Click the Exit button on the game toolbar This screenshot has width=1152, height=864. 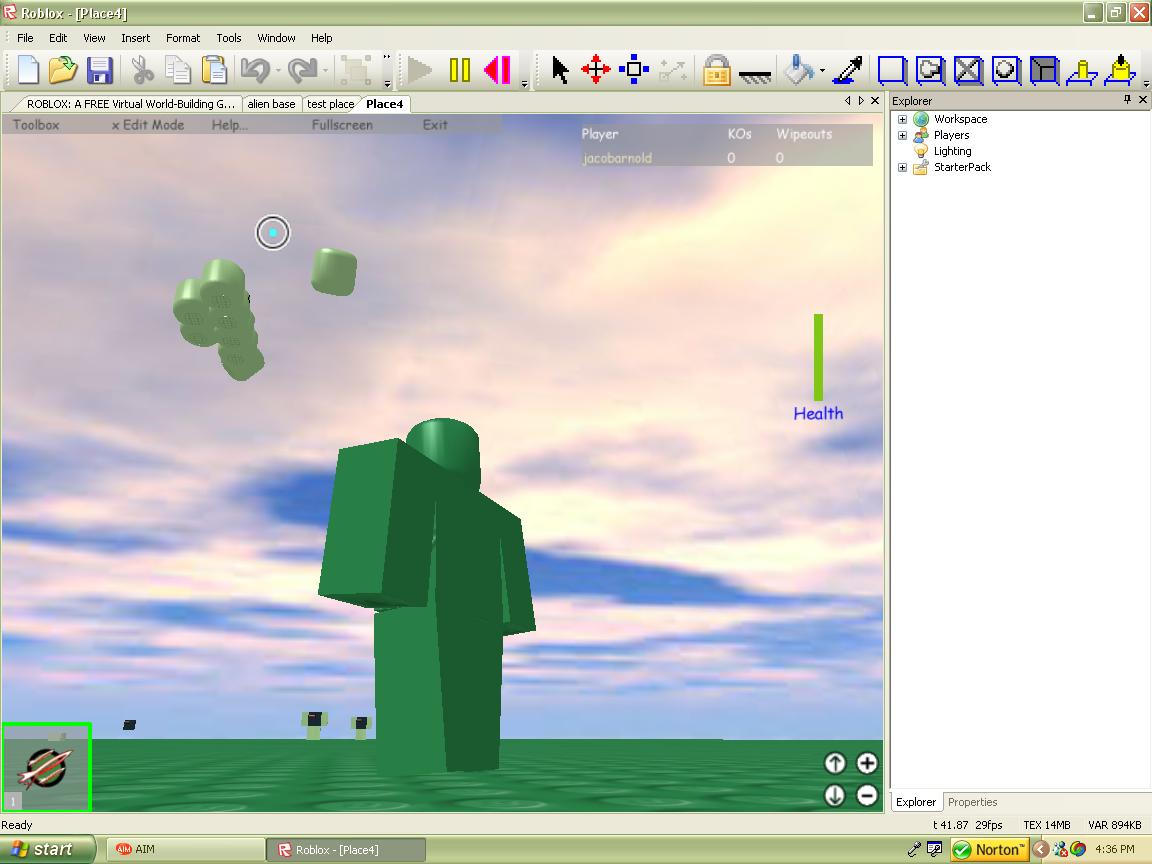coord(434,124)
